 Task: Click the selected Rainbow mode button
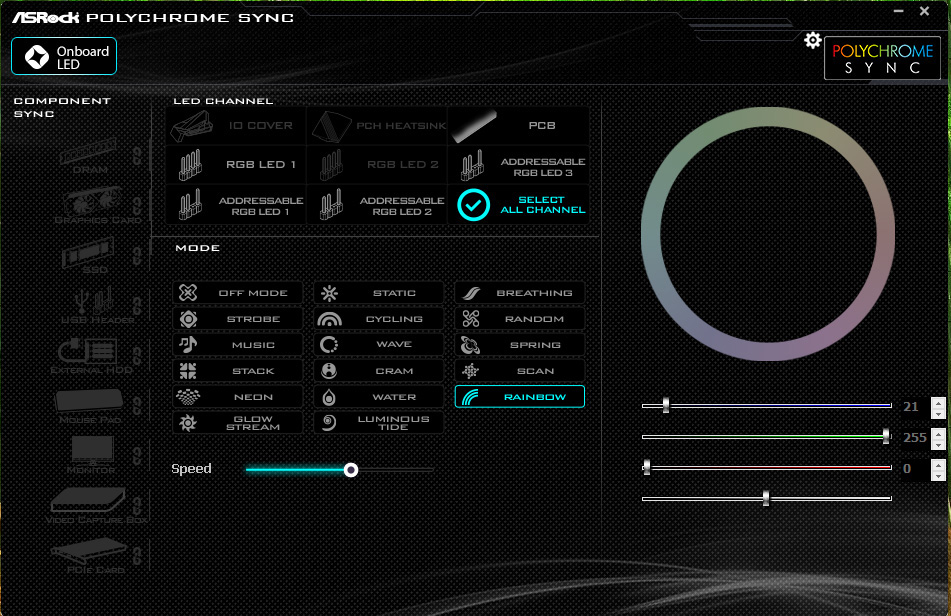pyautogui.click(x=520, y=397)
